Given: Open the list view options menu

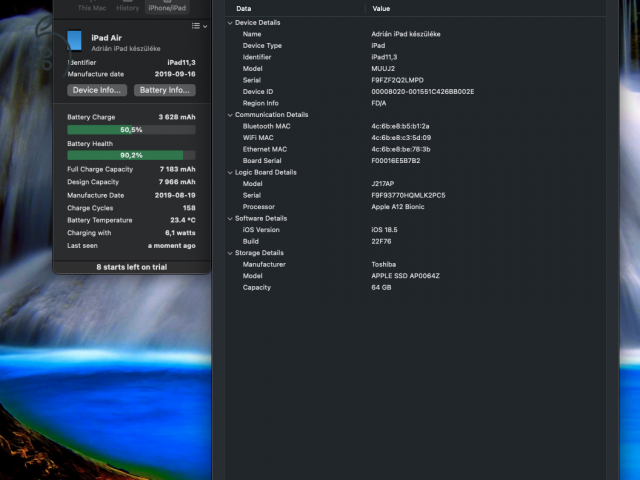Looking at the screenshot, I should tap(197, 26).
